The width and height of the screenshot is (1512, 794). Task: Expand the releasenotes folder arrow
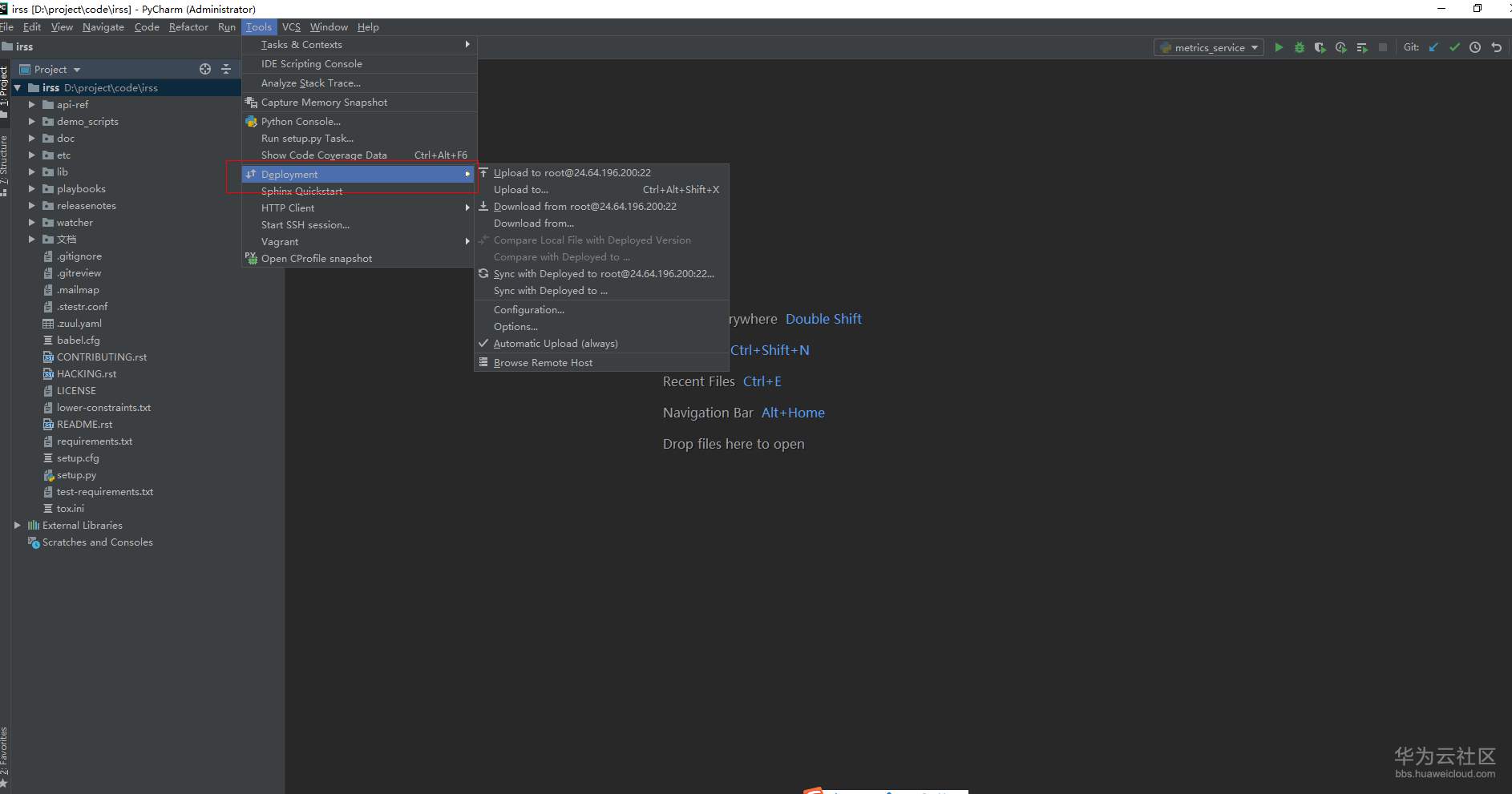(32, 205)
